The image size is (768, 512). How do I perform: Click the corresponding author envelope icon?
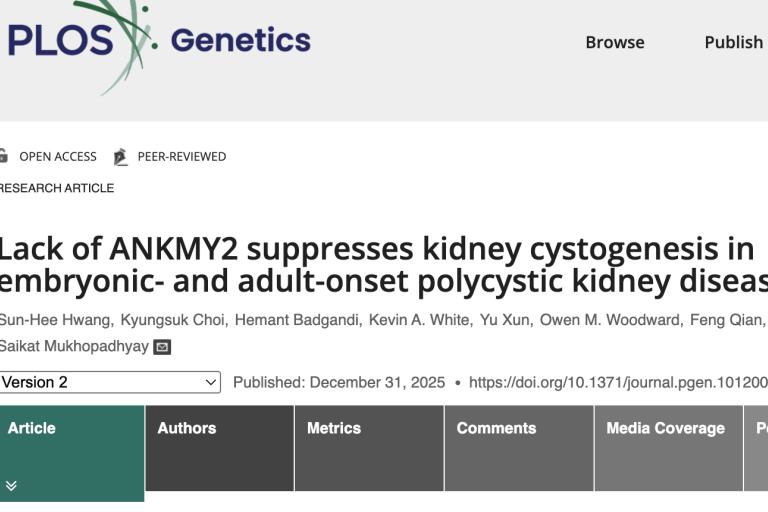pos(162,347)
